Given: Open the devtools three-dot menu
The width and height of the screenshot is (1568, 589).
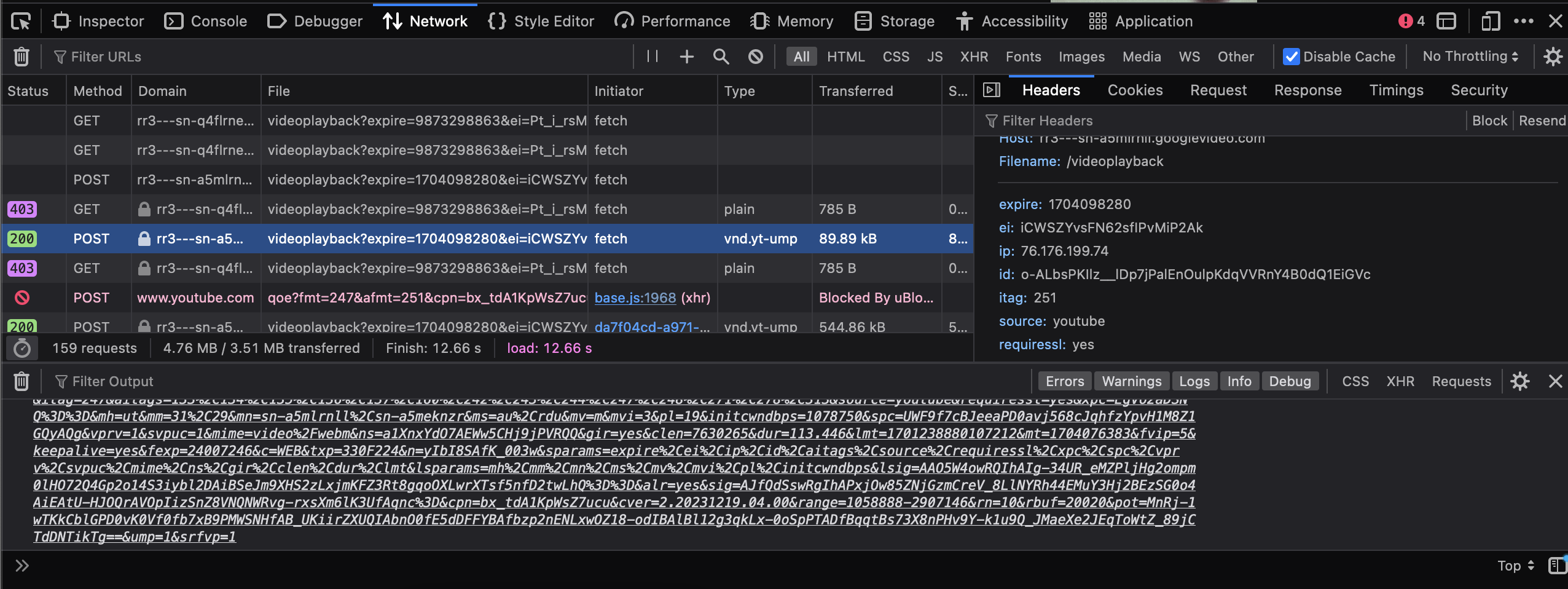Looking at the screenshot, I should click(x=1524, y=22).
